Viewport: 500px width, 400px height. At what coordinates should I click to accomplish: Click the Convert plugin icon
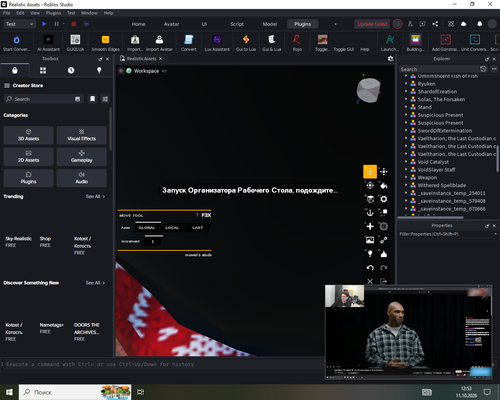(189, 40)
